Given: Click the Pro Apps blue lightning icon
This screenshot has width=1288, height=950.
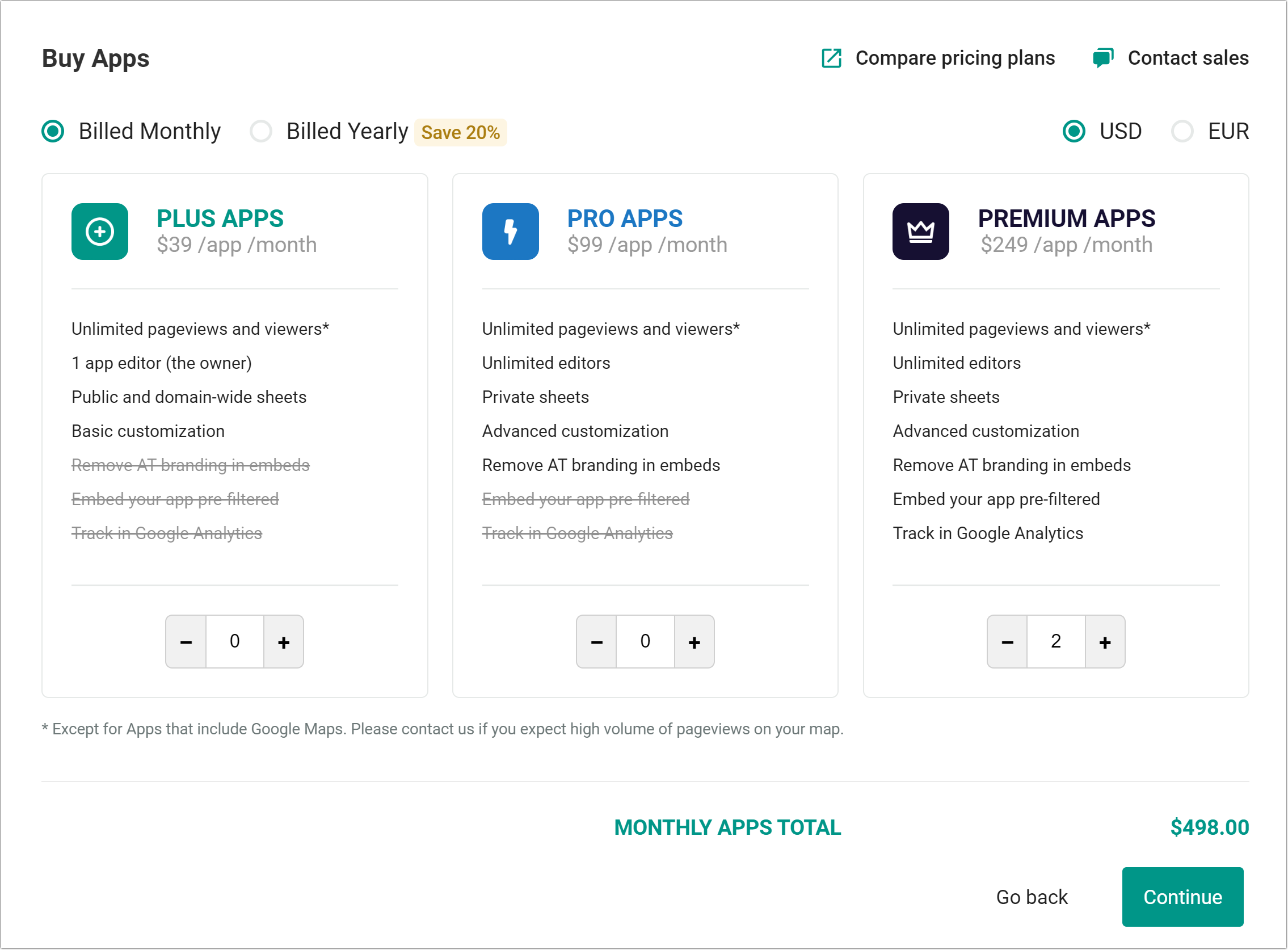Looking at the screenshot, I should 511,232.
